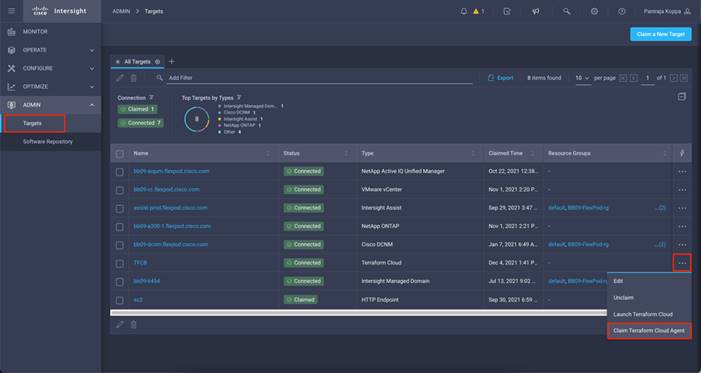Viewport: 701px width, 373px height.
Task: Open global search magnifier in header
Action: click(x=566, y=12)
